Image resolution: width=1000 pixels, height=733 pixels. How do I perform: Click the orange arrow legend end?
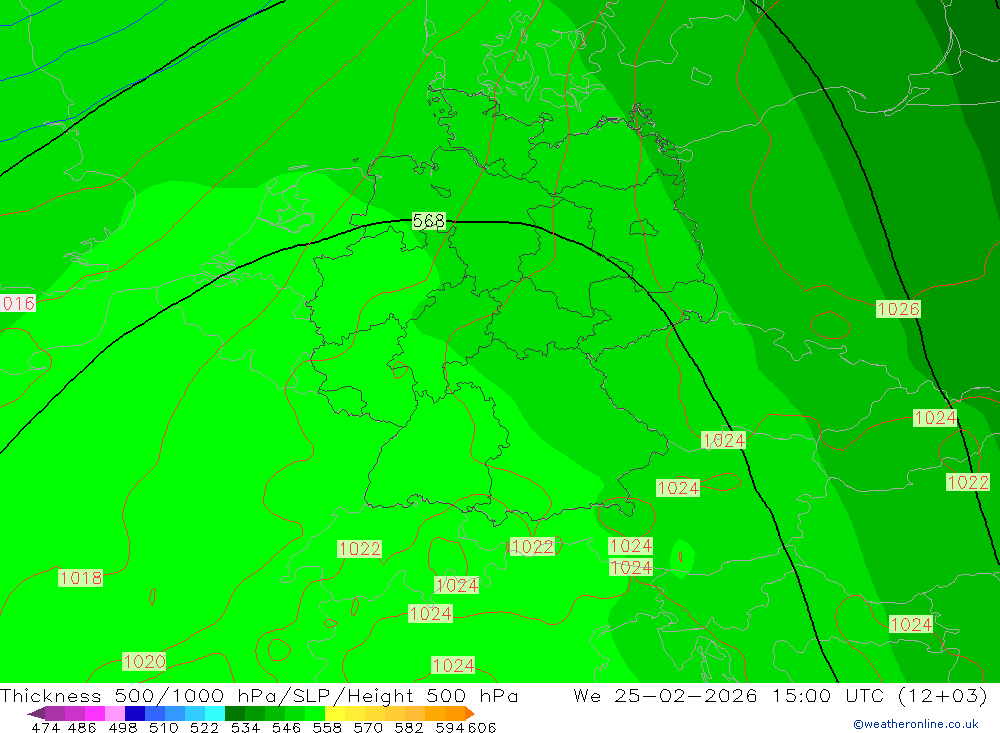470,713
